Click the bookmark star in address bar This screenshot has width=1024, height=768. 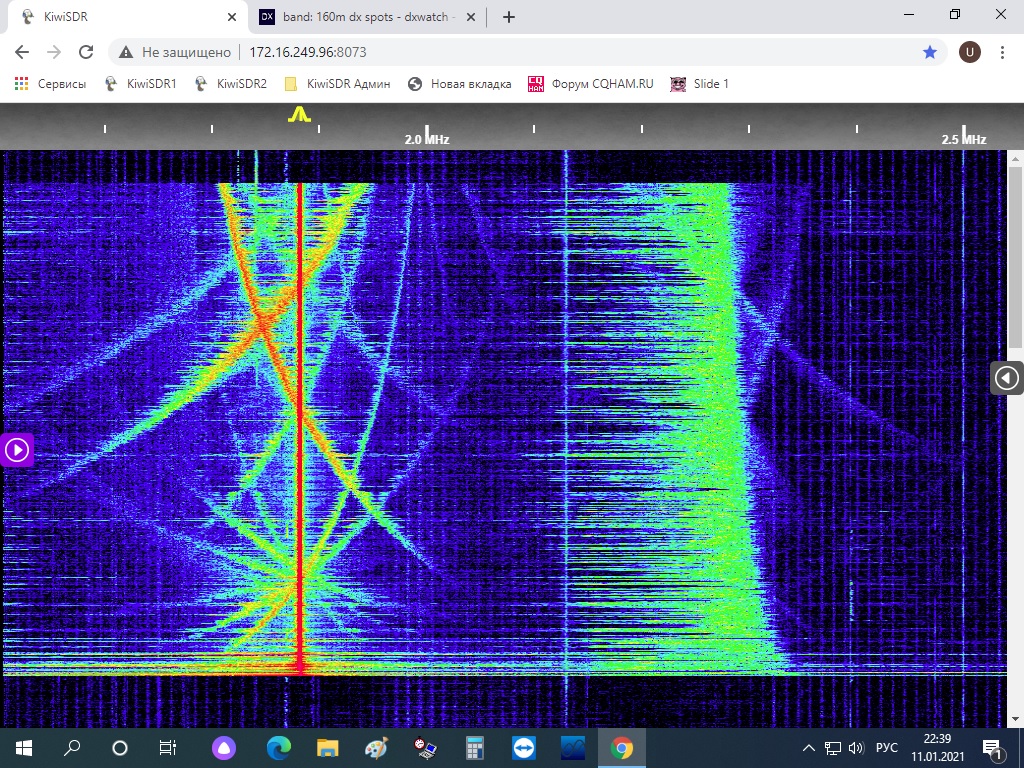coord(930,52)
